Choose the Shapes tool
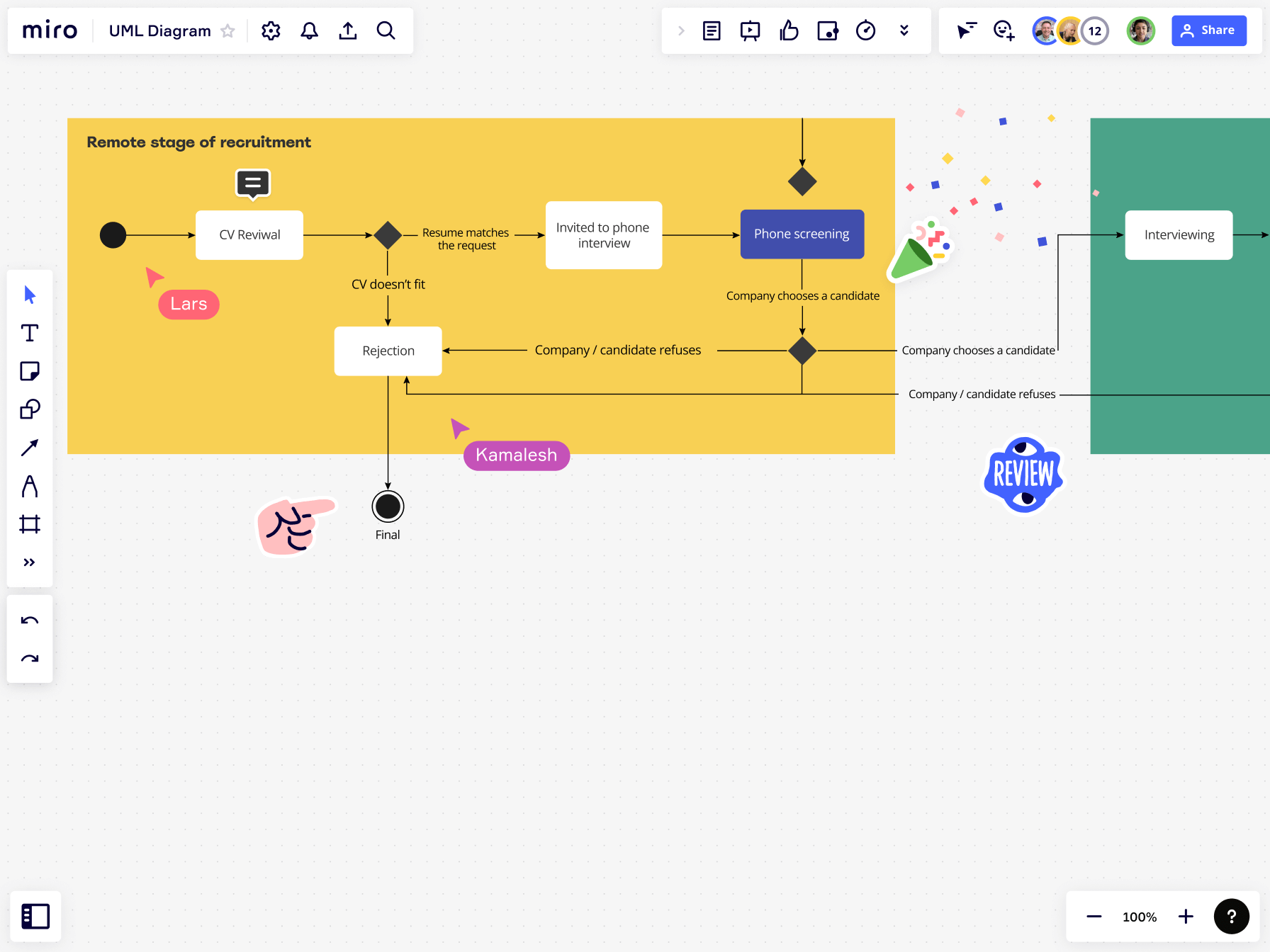1270x952 pixels. point(30,409)
